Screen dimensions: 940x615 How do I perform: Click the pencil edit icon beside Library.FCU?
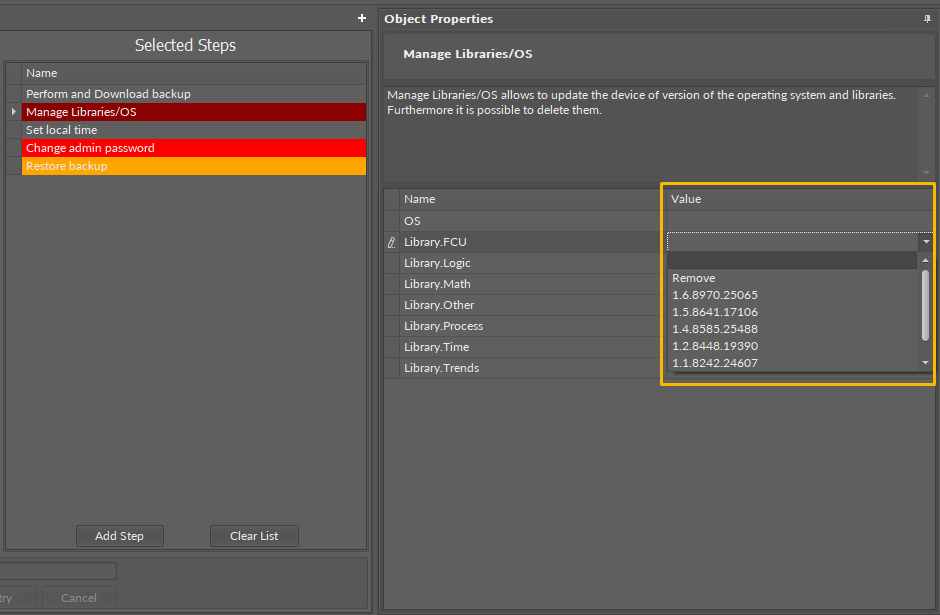(x=391, y=242)
